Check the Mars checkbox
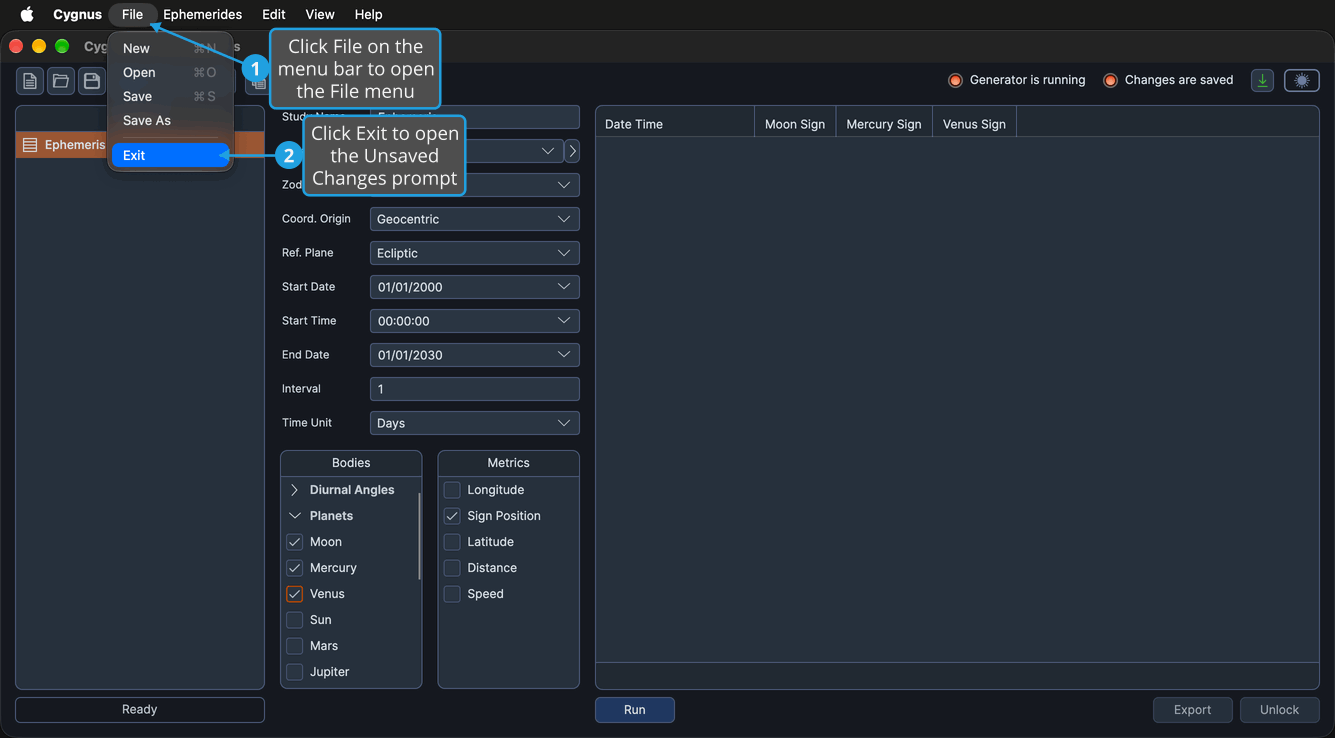1335x738 pixels. coord(295,646)
